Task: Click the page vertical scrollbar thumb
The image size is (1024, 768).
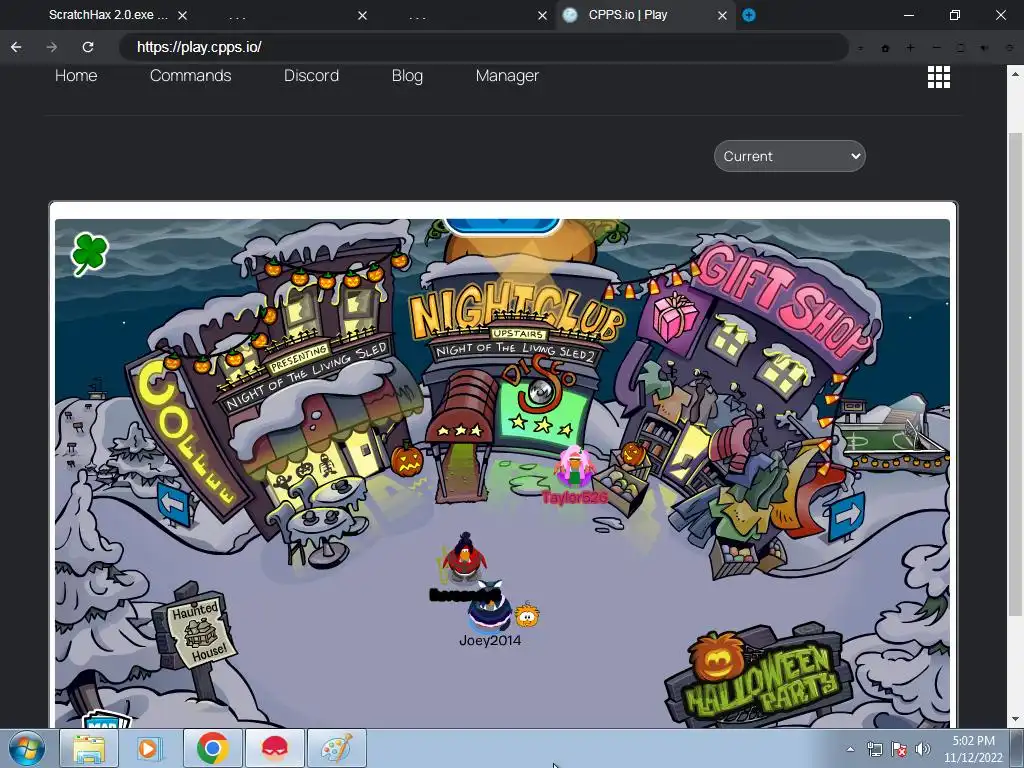Action: click(x=1015, y=372)
